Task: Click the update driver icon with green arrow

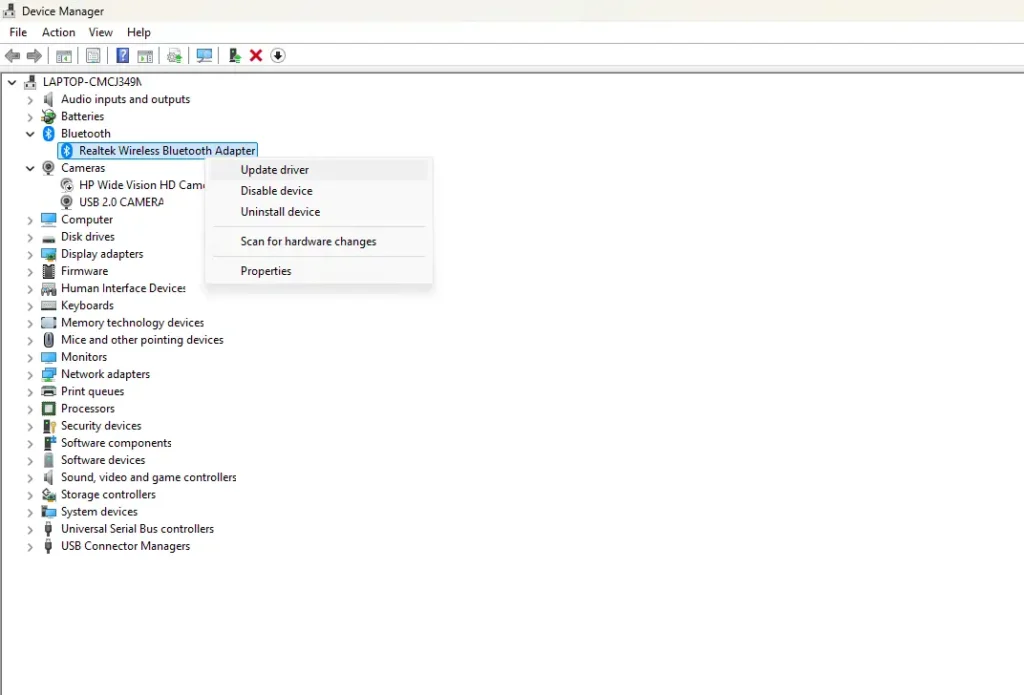Action: coord(234,56)
